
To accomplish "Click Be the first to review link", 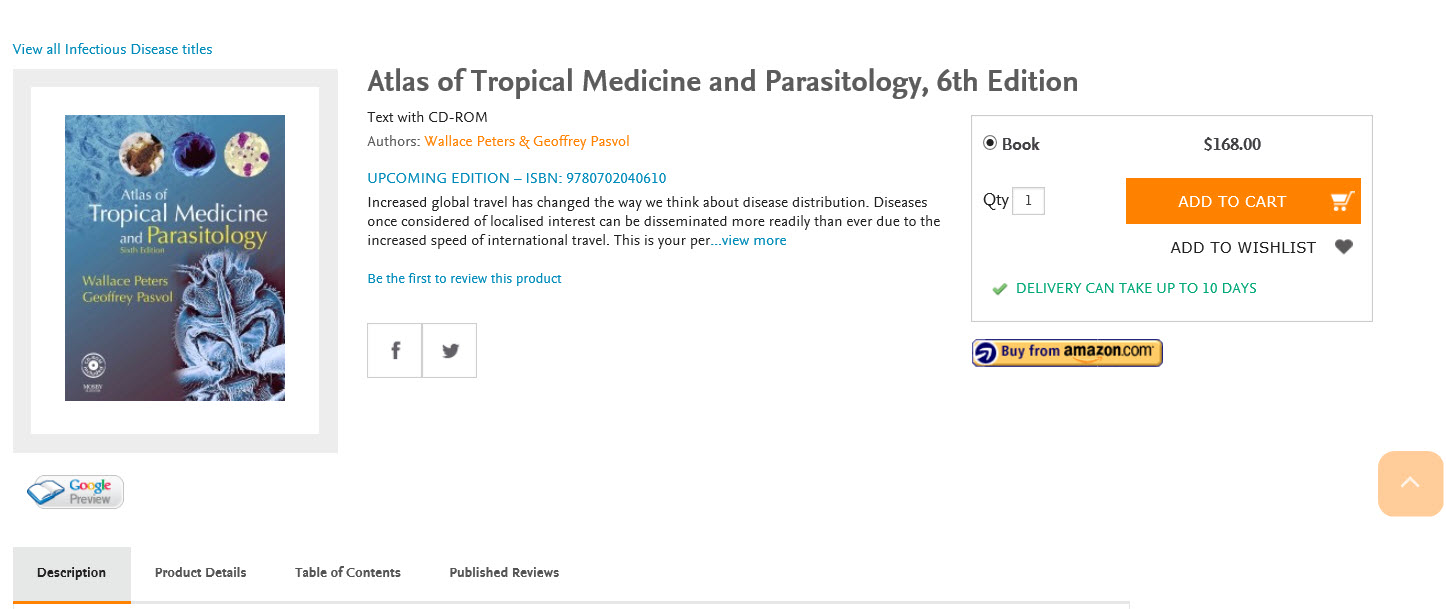I will [464, 279].
